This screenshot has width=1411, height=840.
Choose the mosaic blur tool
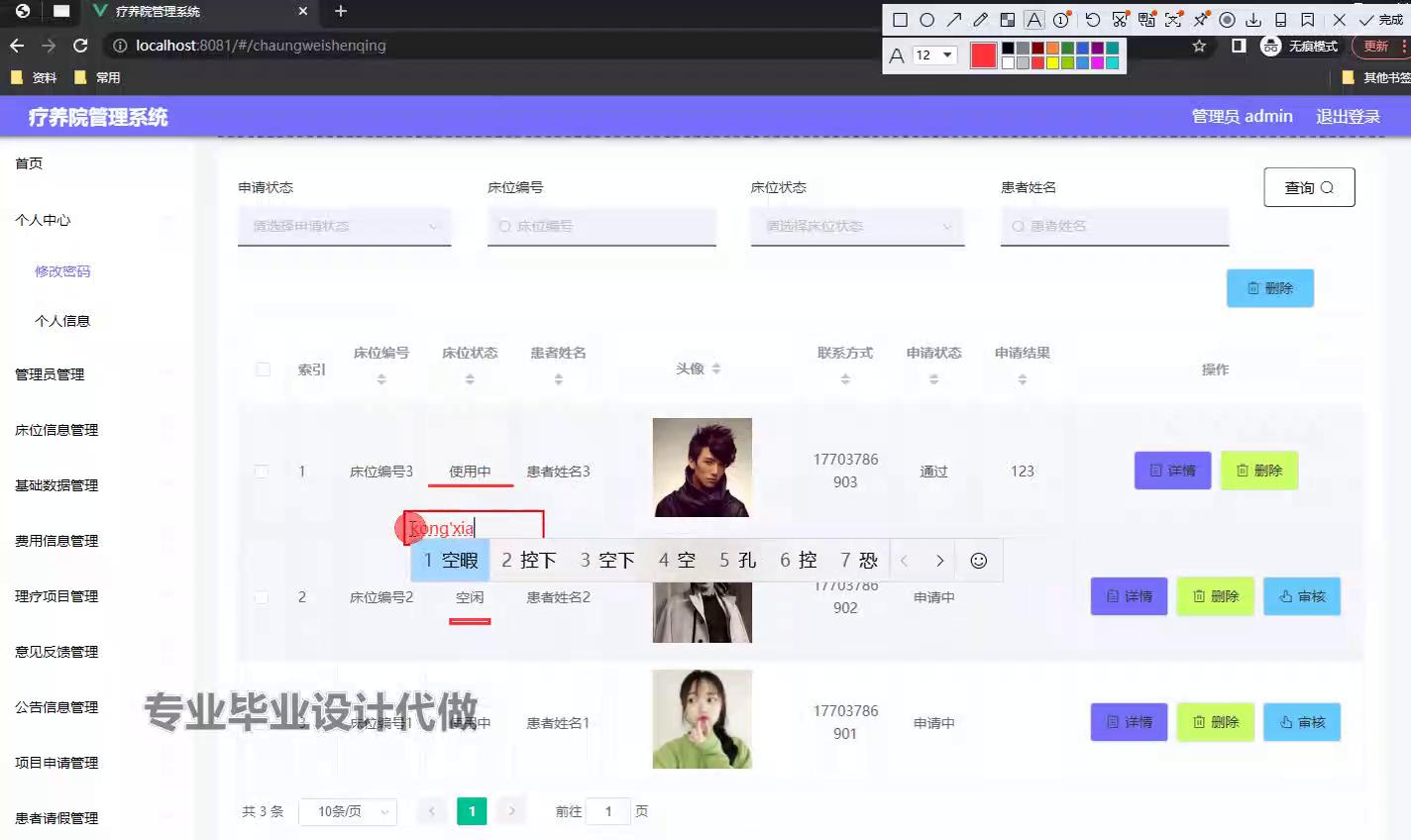tap(1007, 20)
